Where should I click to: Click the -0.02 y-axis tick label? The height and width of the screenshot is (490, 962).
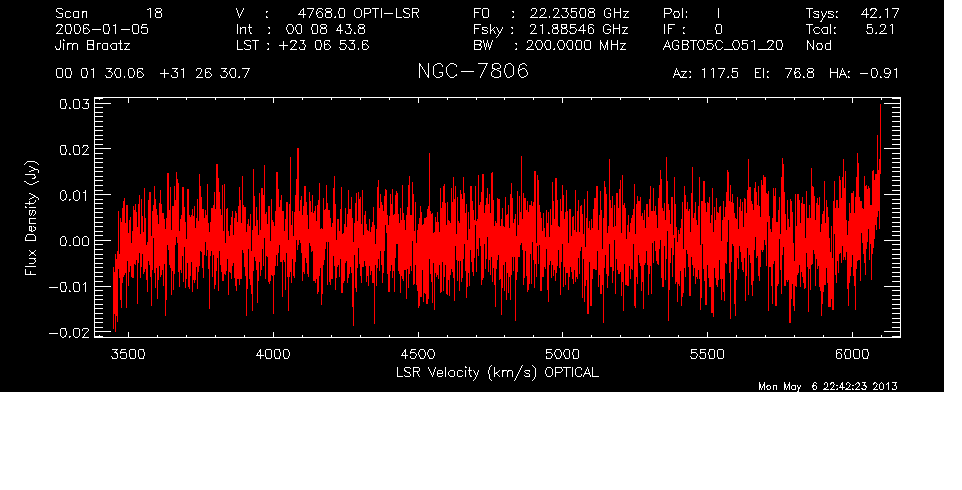[69, 333]
